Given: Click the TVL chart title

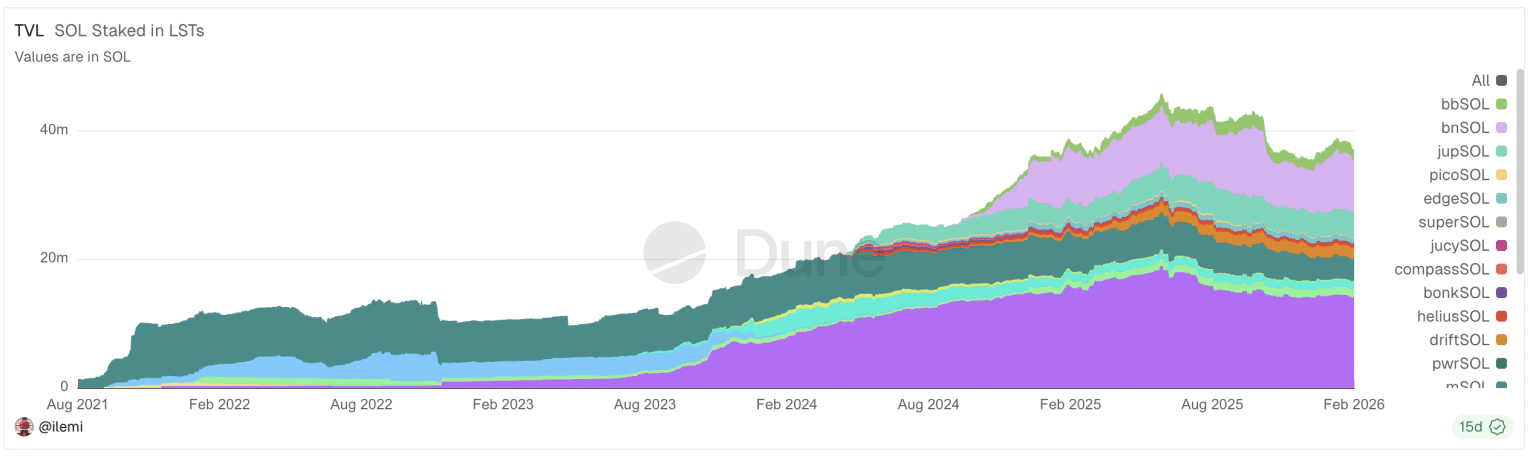Looking at the screenshot, I should tap(29, 31).
